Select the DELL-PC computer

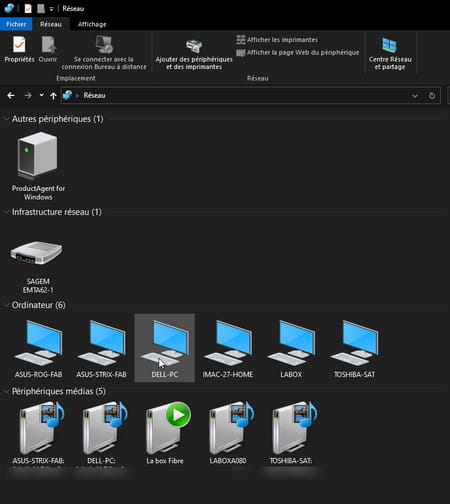click(165, 348)
